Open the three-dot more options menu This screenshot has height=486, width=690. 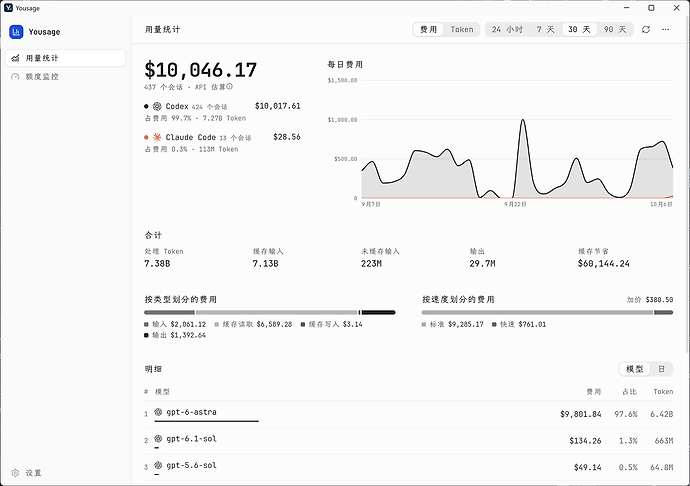[665, 29]
